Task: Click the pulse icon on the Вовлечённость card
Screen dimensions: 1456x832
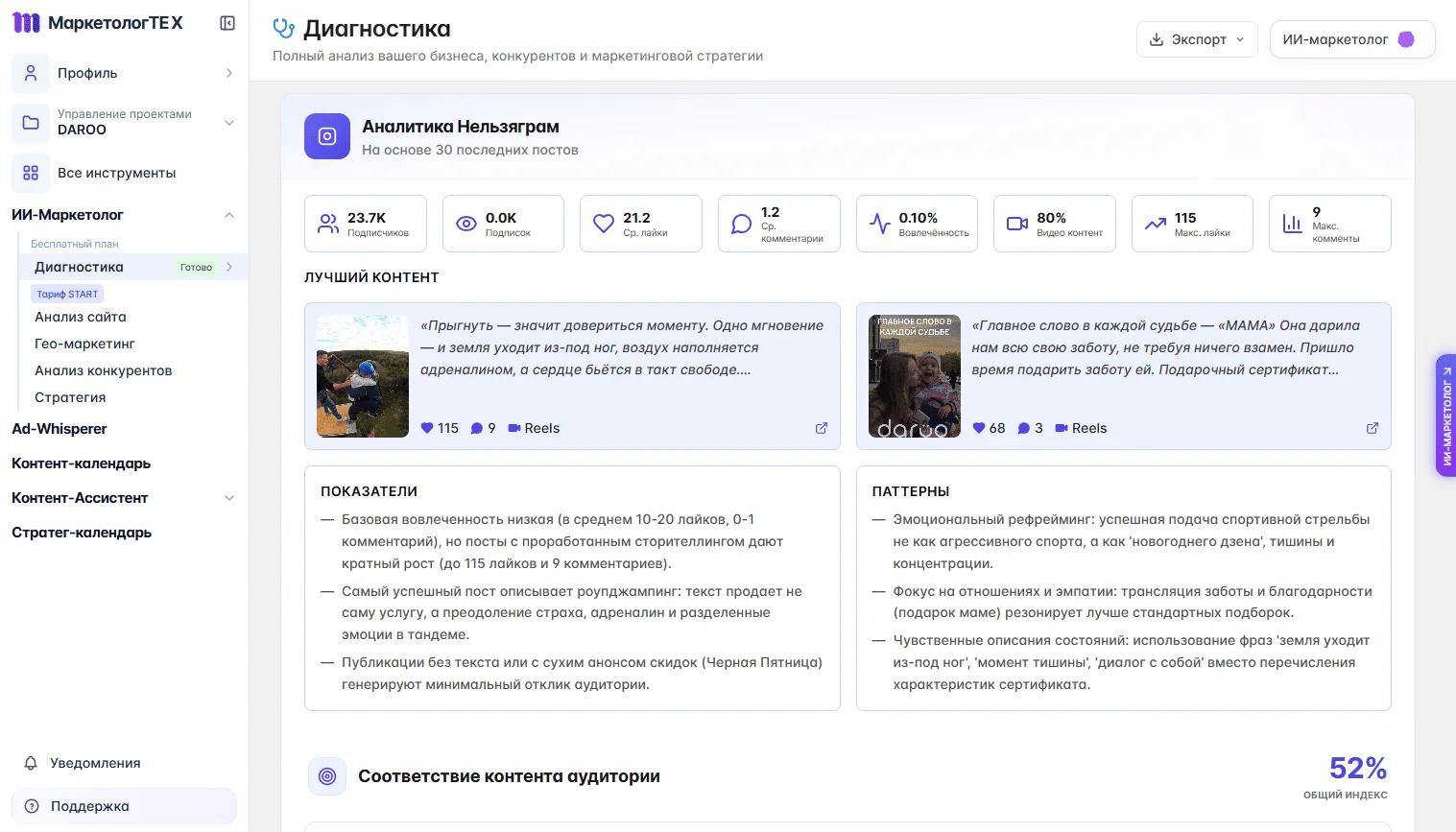Action: tap(879, 223)
